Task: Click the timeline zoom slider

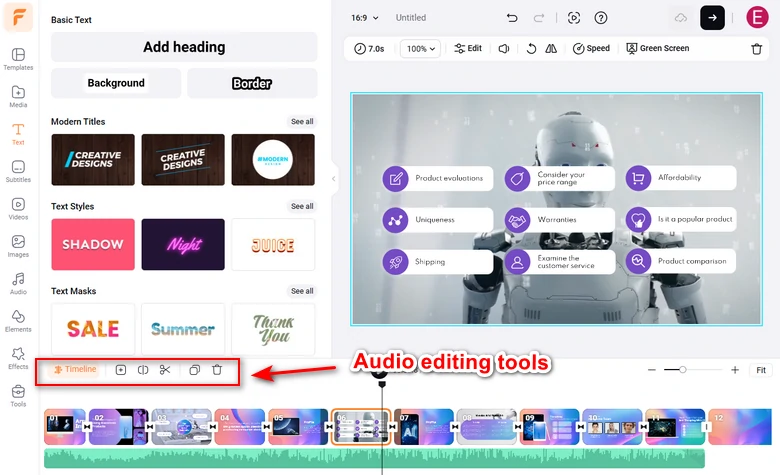Action: (692, 370)
